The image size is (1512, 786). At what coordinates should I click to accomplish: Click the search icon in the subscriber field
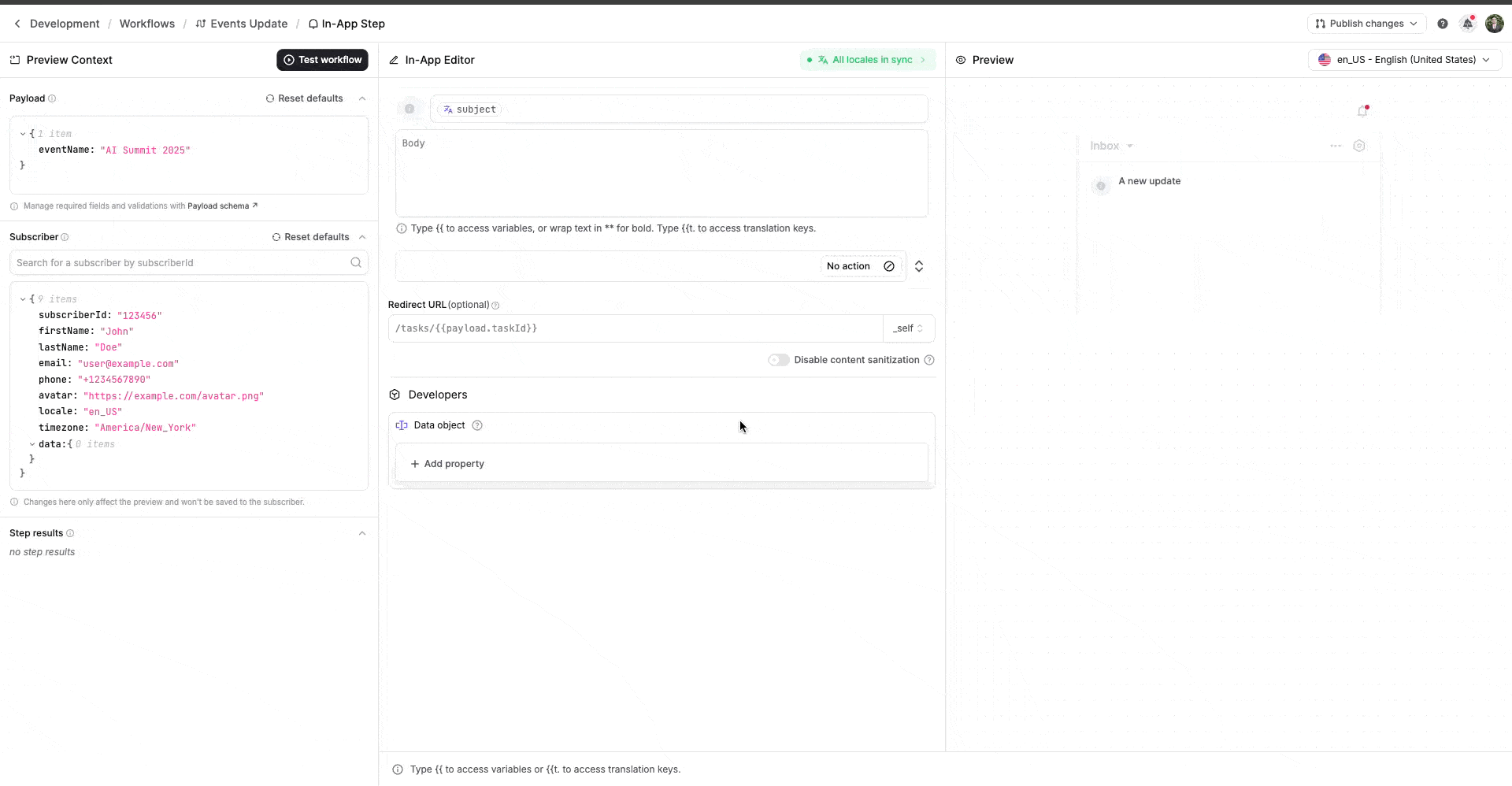357,262
